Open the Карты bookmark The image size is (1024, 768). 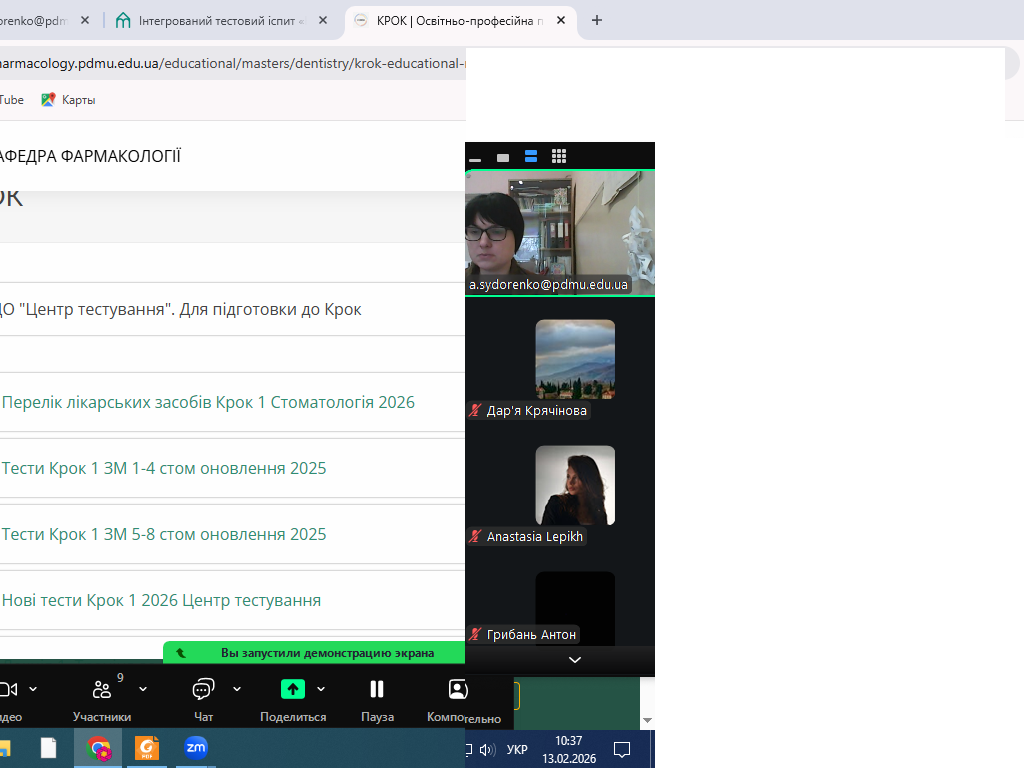pyautogui.click(x=68, y=100)
